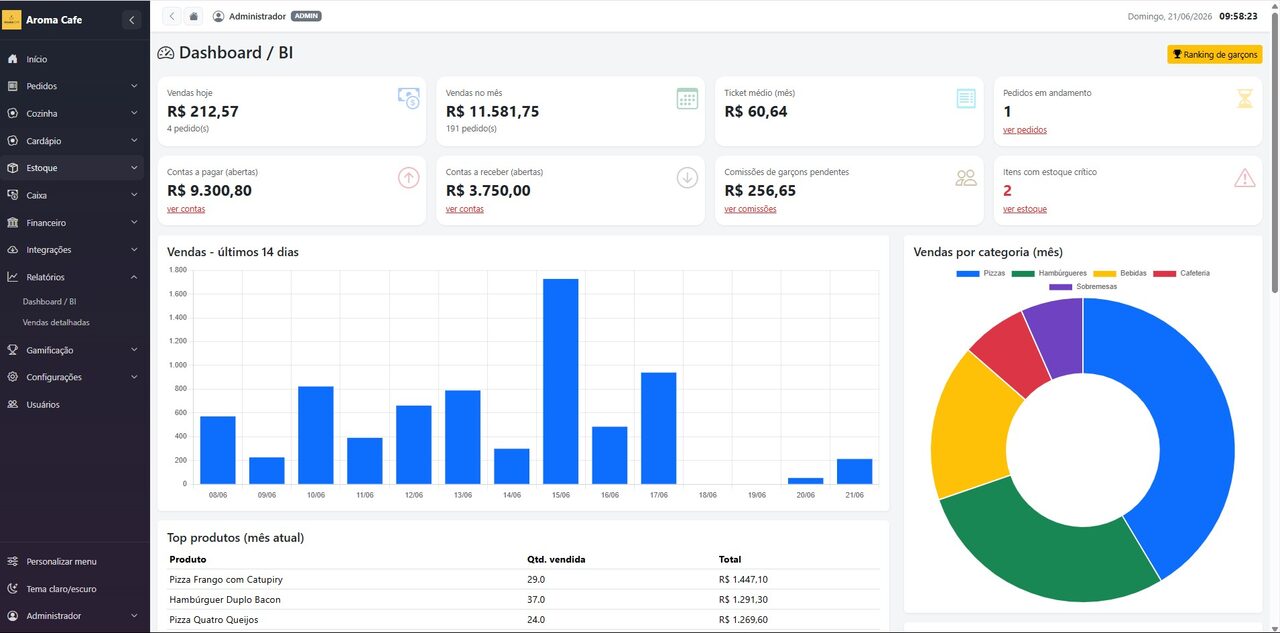Toggle Tema claro/escuro theme

pyautogui.click(x=72, y=589)
